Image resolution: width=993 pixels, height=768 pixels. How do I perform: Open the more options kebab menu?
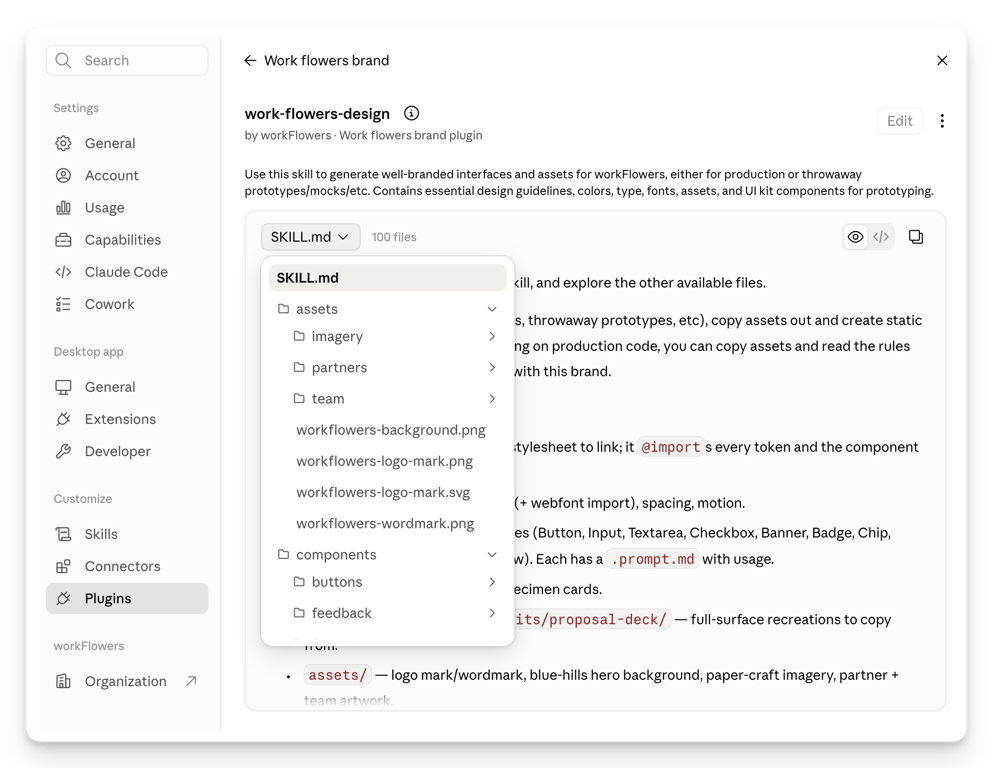pyautogui.click(x=942, y=121)
